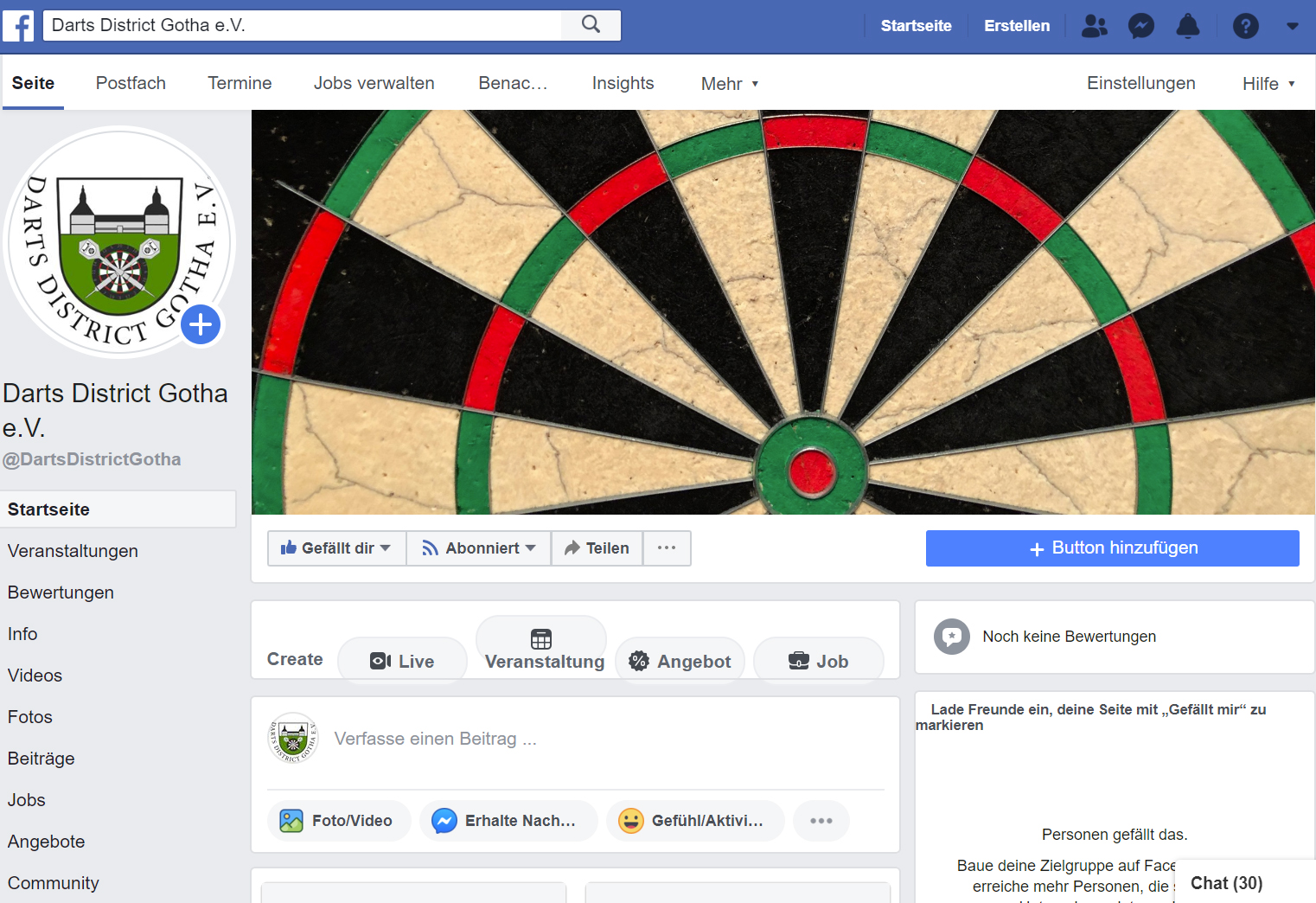Open account menu arrow in top bar
Viewport: 1316px width, 903px height.
(x=1293, y=26)
